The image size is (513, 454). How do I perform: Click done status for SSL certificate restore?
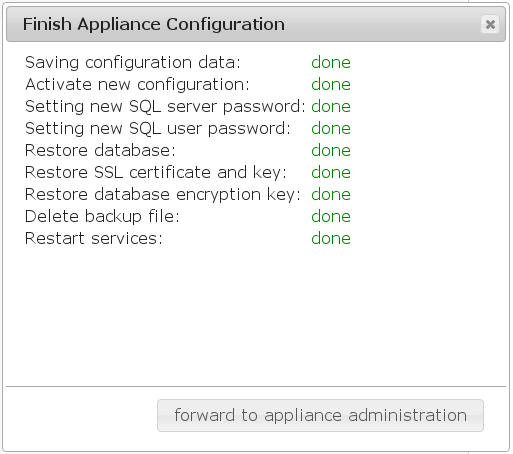click(331, 172)
